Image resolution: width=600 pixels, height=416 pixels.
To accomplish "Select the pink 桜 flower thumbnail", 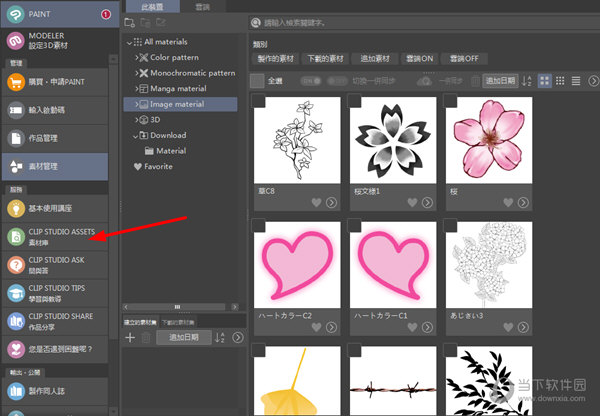I will pos(489,140).
